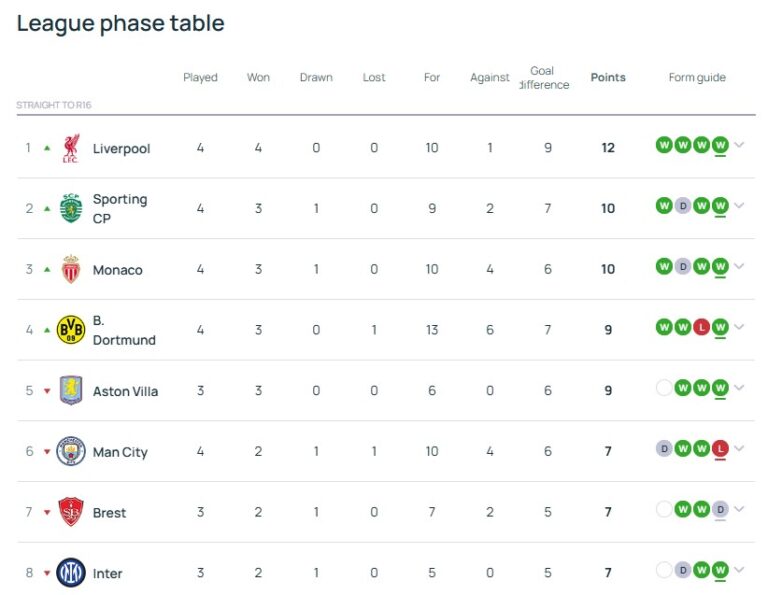Image resolution: width=768 pixels, height=595 pixels.
Task: Click the Man City club crest
Action: (70, 452)
